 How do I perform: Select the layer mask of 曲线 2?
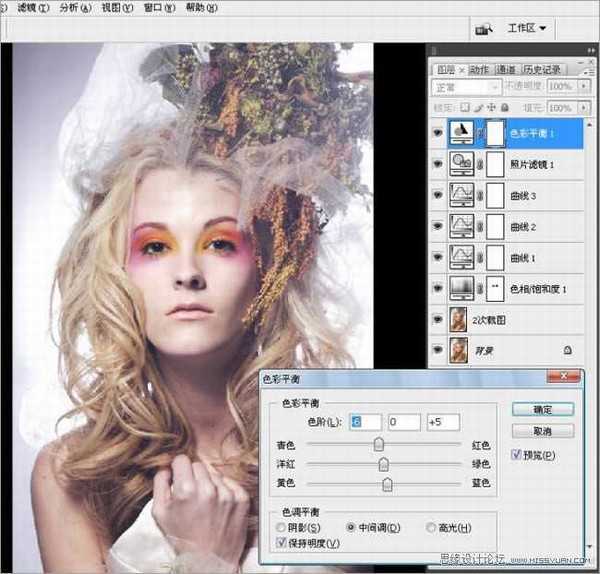click(x=496, y=226)
